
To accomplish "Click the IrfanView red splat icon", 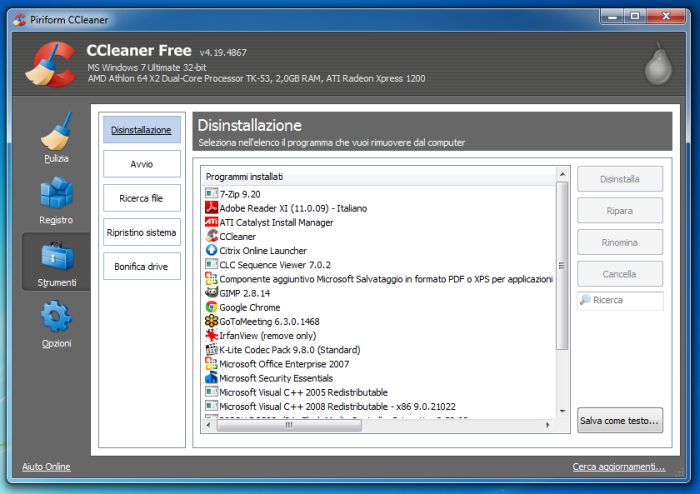I will click(211, 335).
